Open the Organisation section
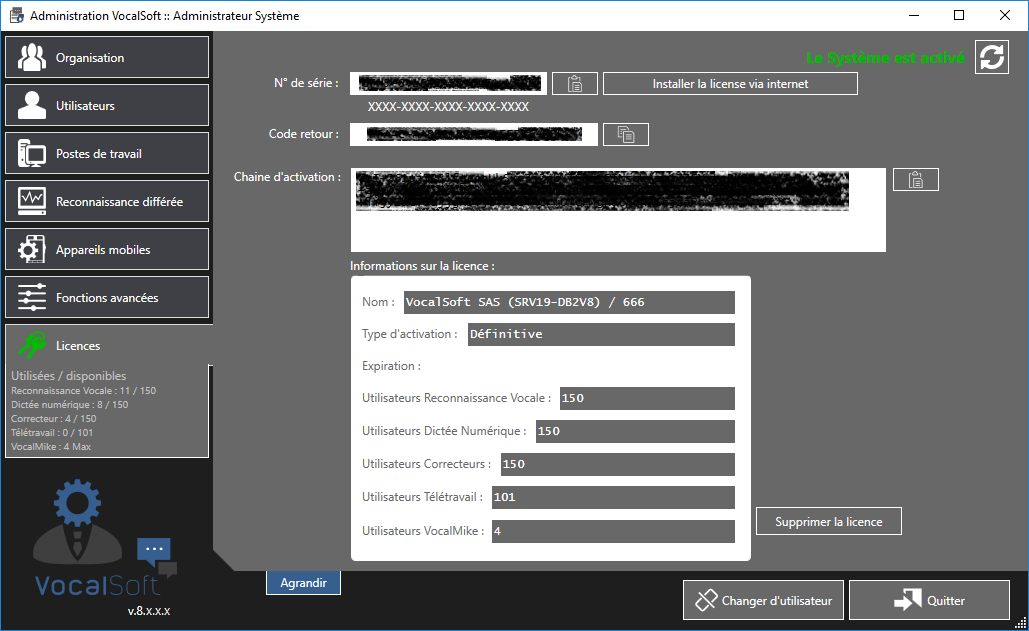 [107, 58]
